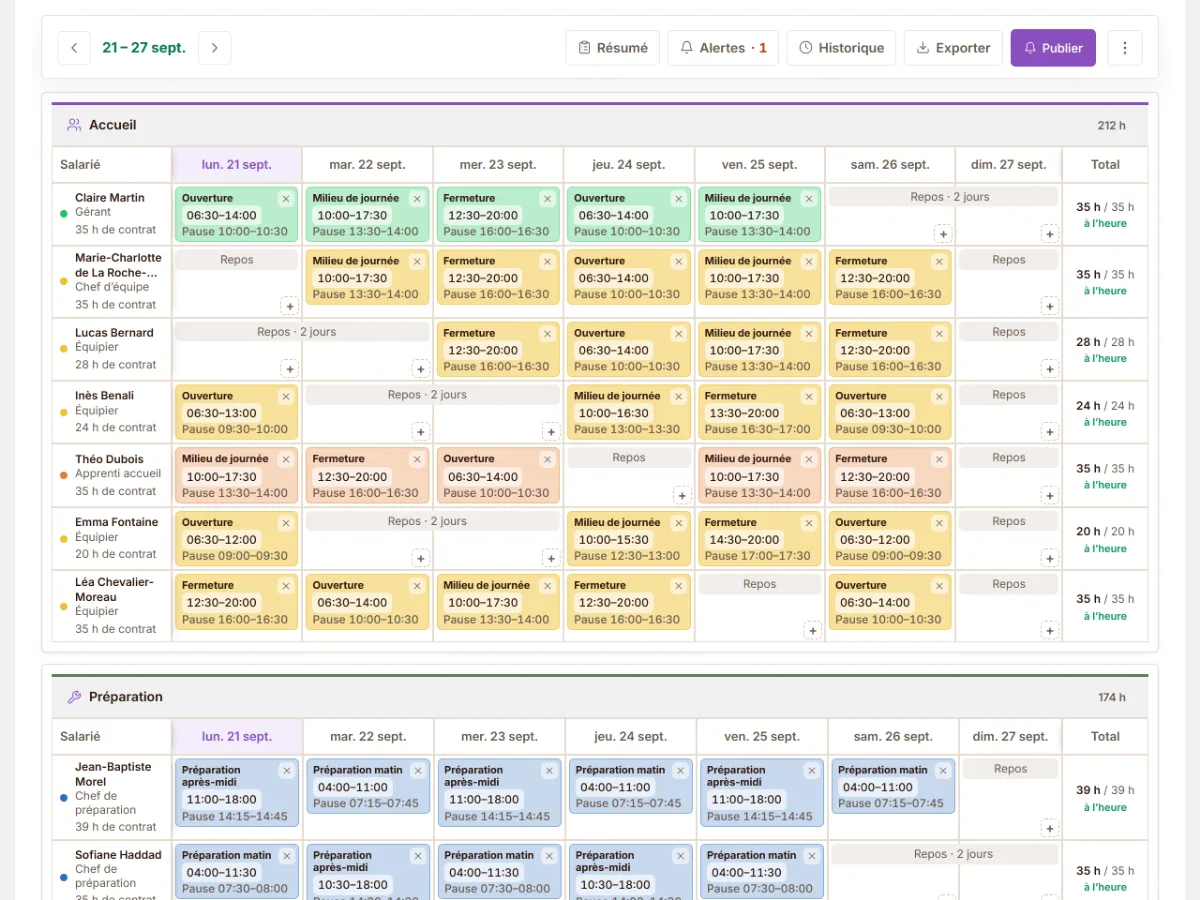Open the three-dot more options menu
The image size is (1200, 900).
(1125, 48)
